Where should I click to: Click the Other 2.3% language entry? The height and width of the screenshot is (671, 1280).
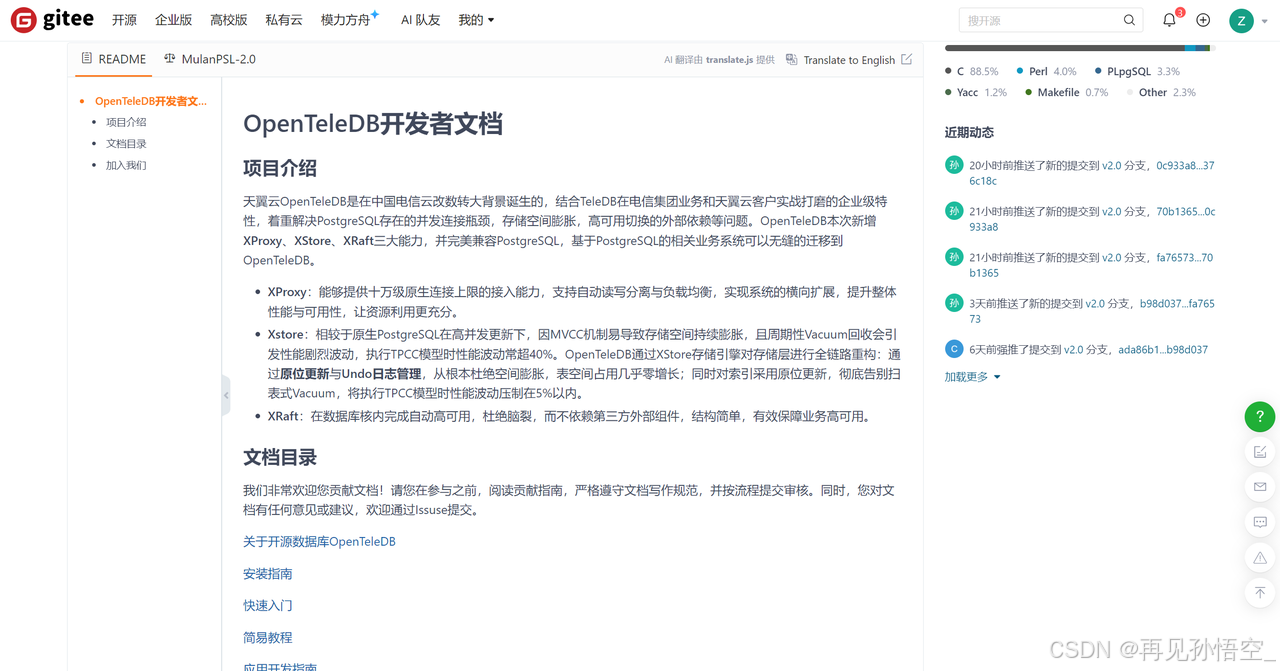click(1161, 93)
